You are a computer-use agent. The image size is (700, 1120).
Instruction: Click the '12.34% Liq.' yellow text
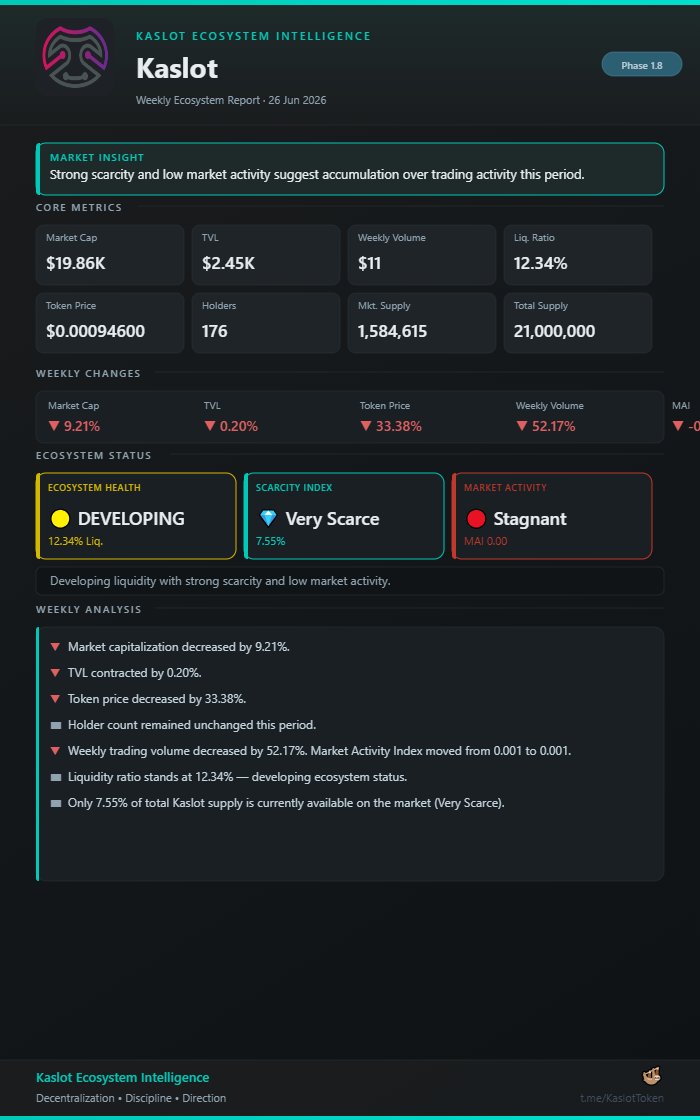(x=75, y=541)
